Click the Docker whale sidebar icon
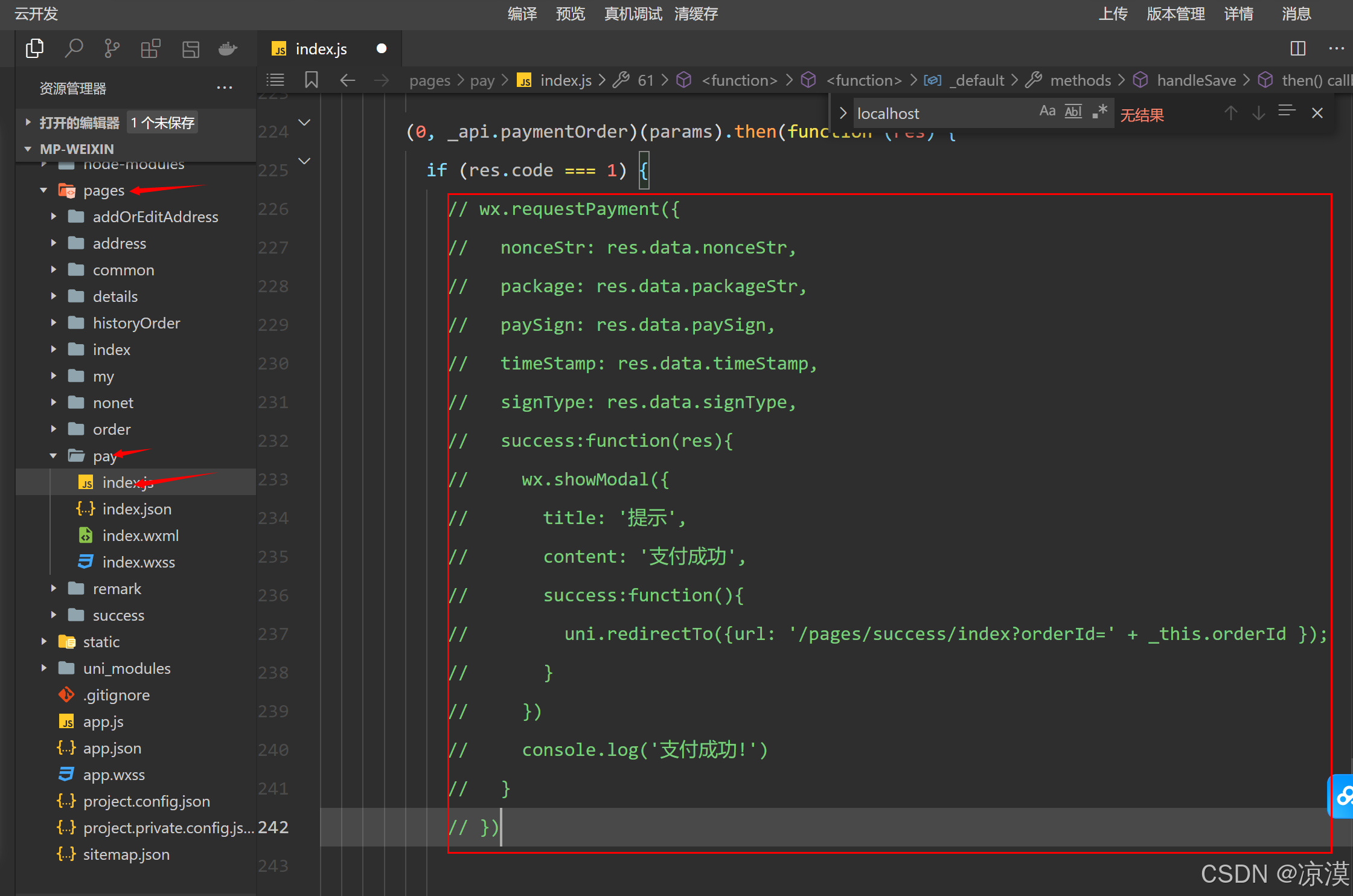Screen dimensions: 1353x896 (x=228, y=48)
